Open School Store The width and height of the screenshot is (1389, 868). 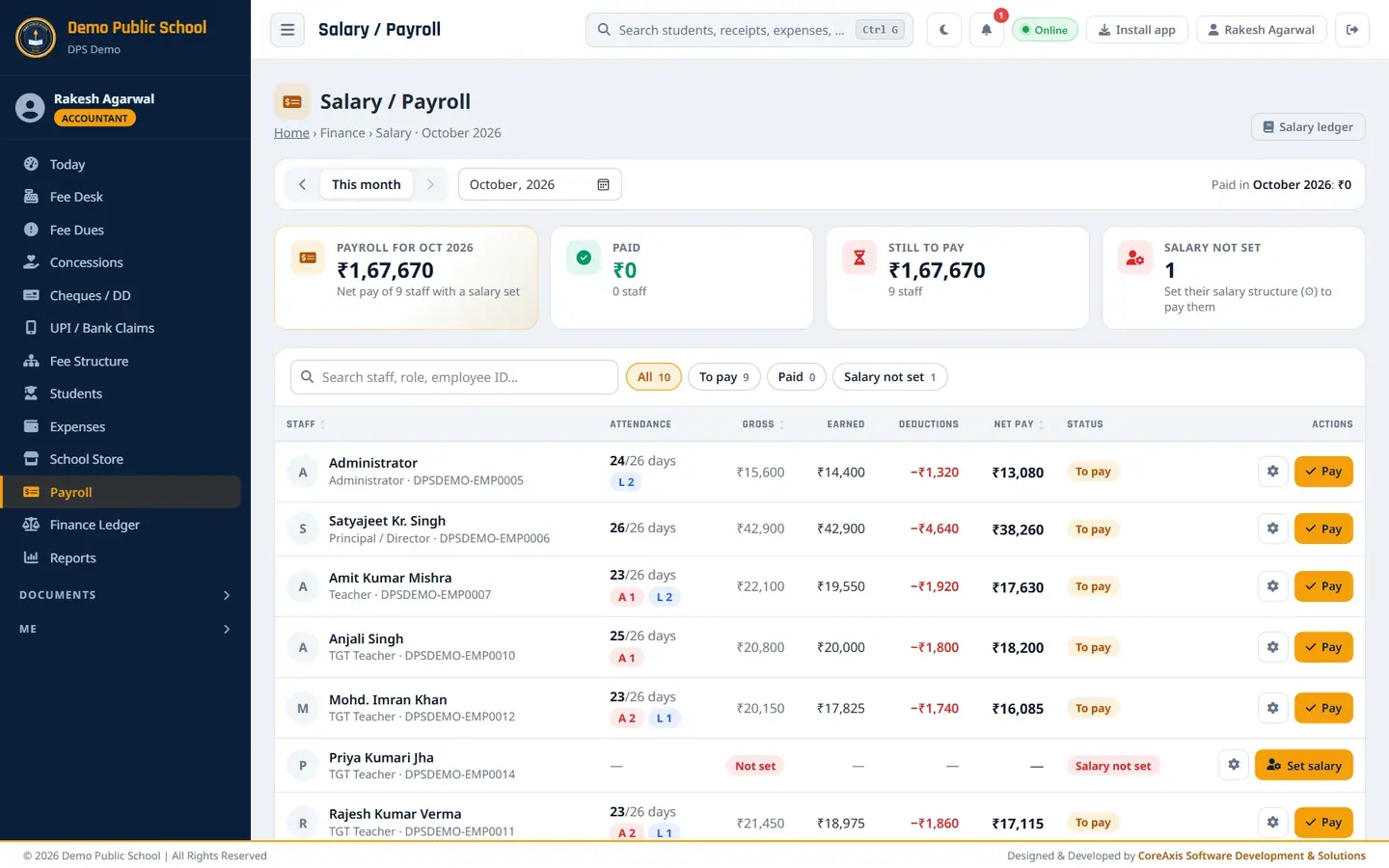(121, 459)
